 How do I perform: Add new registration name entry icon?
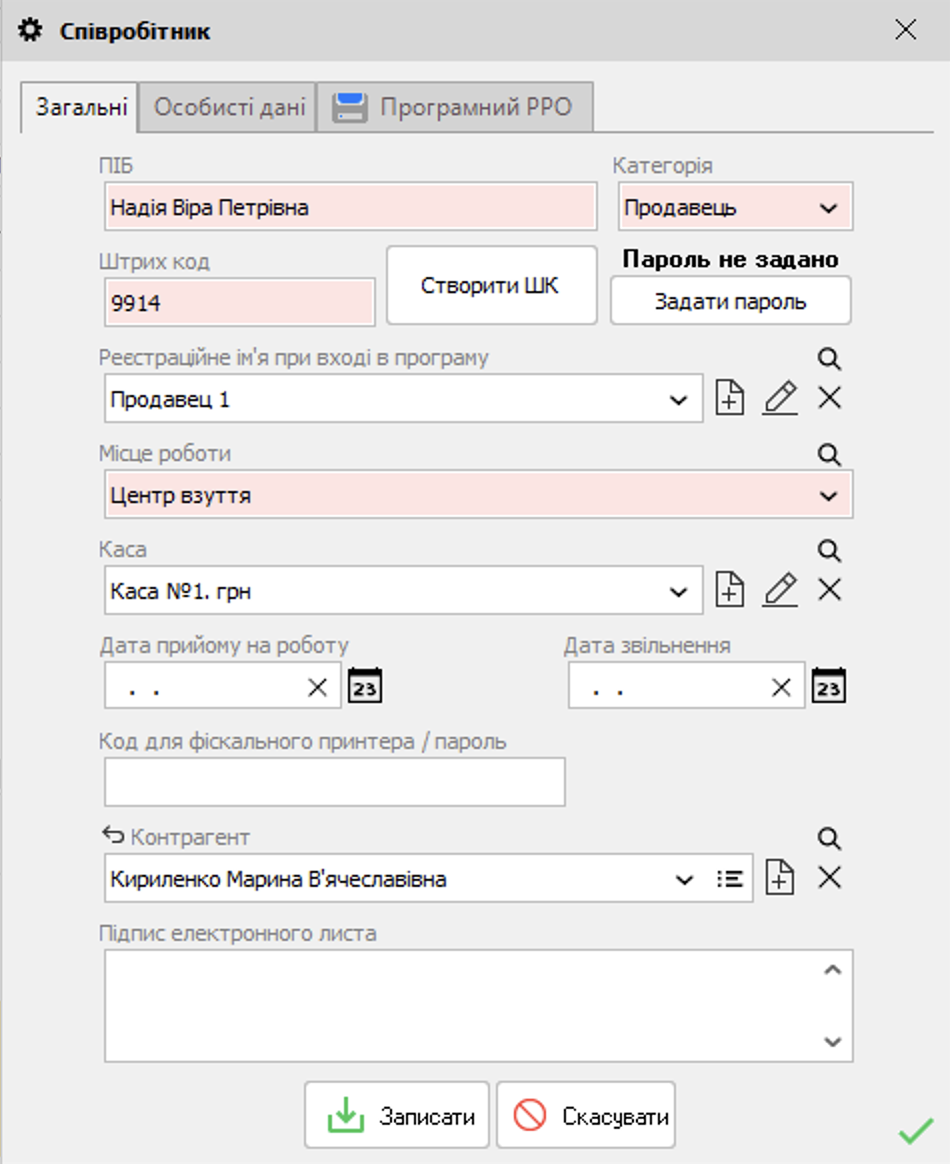click(x=730, y=397)
